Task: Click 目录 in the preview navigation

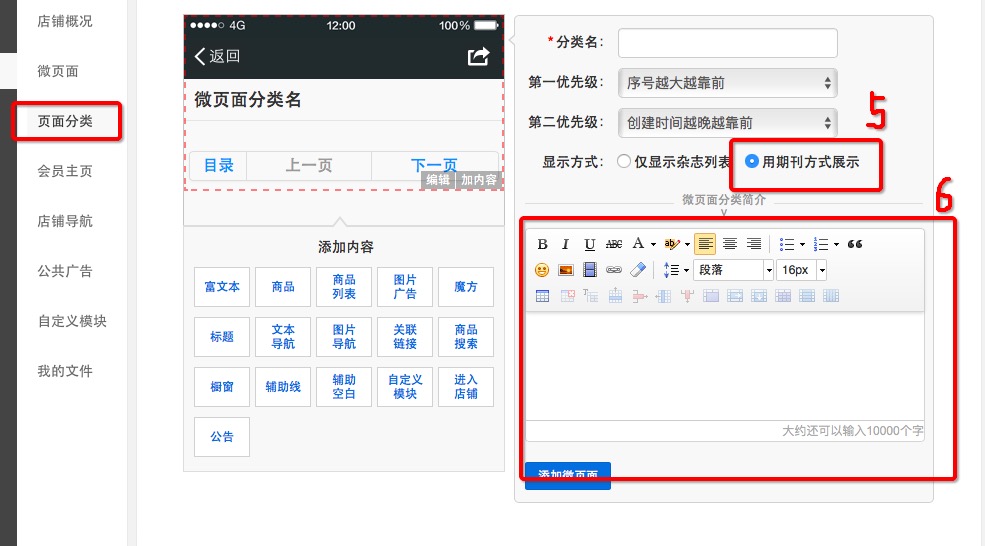Action: point(219,165)
